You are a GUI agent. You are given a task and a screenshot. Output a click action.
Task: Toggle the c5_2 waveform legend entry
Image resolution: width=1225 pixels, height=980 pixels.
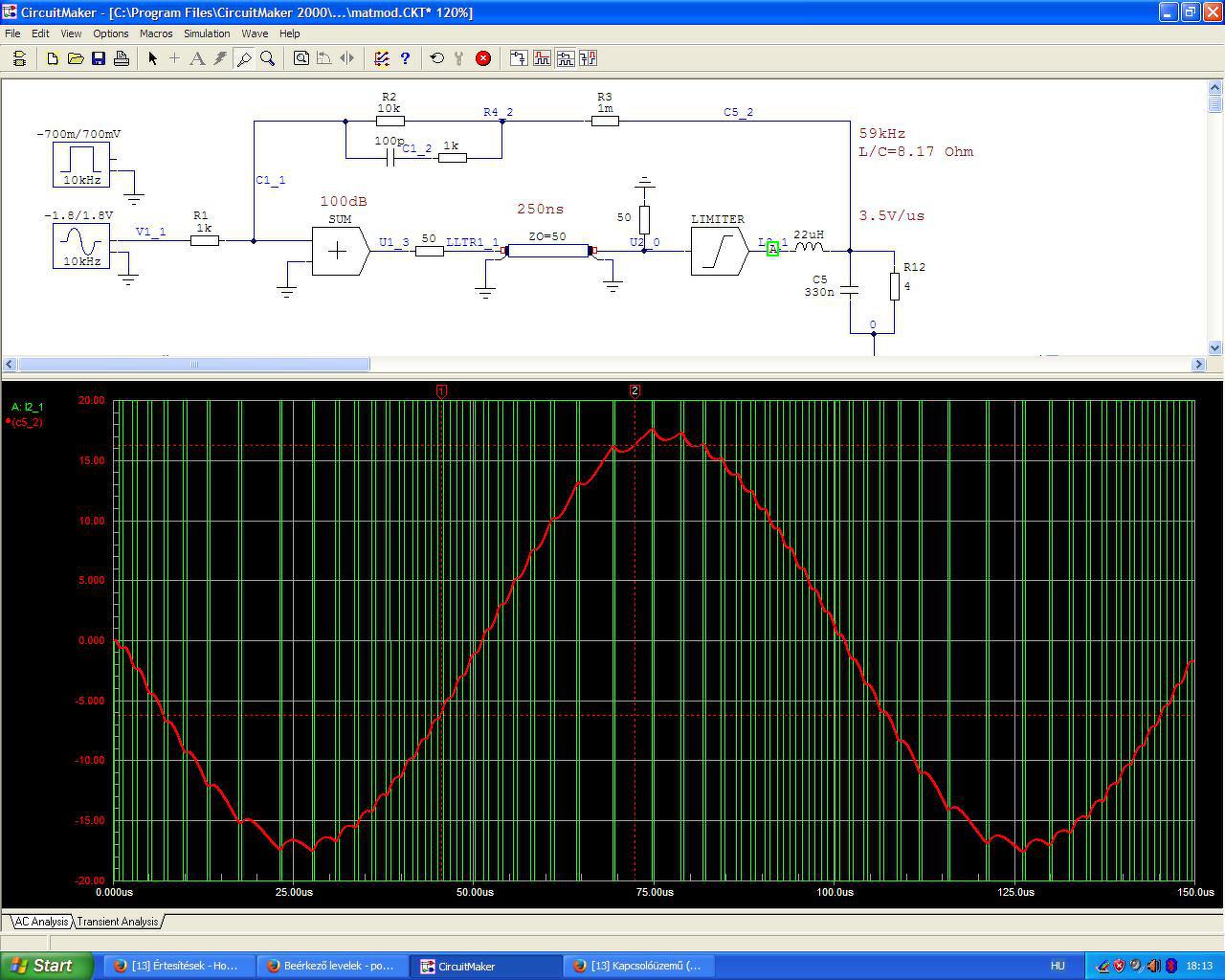pos(27,422)
